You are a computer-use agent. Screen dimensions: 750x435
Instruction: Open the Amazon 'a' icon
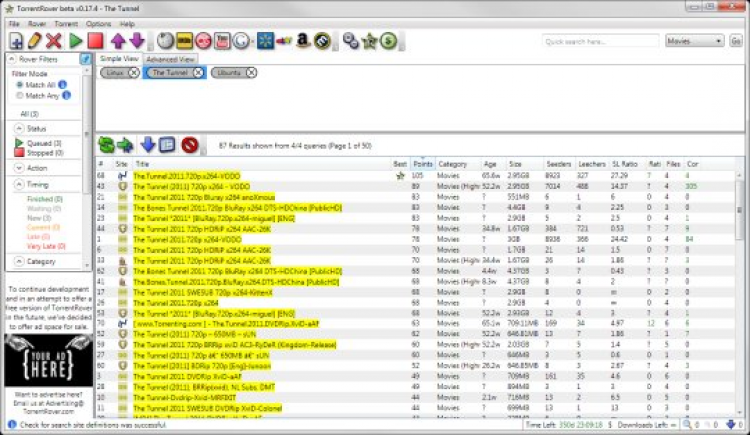303,41
